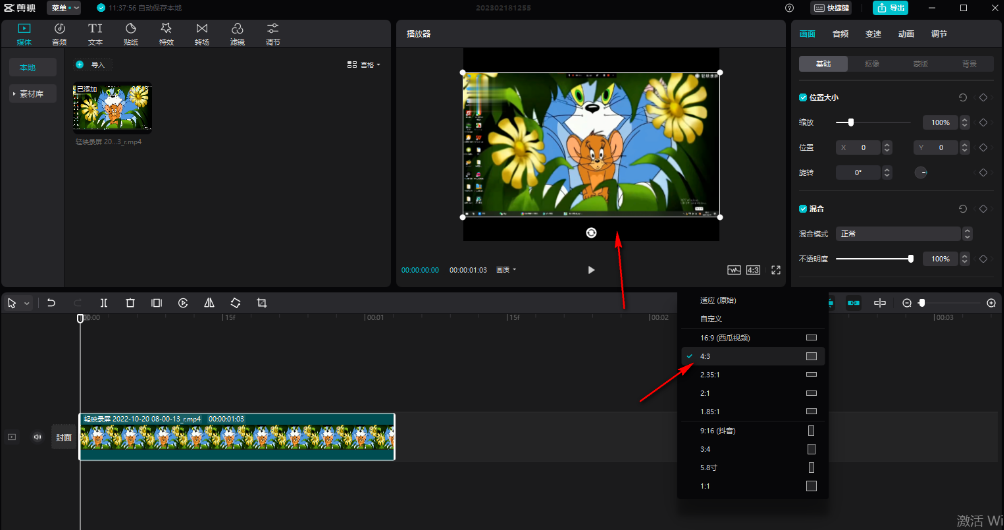Enter fullscreen preview in the player
The image size is (1004, 530).
775,270
